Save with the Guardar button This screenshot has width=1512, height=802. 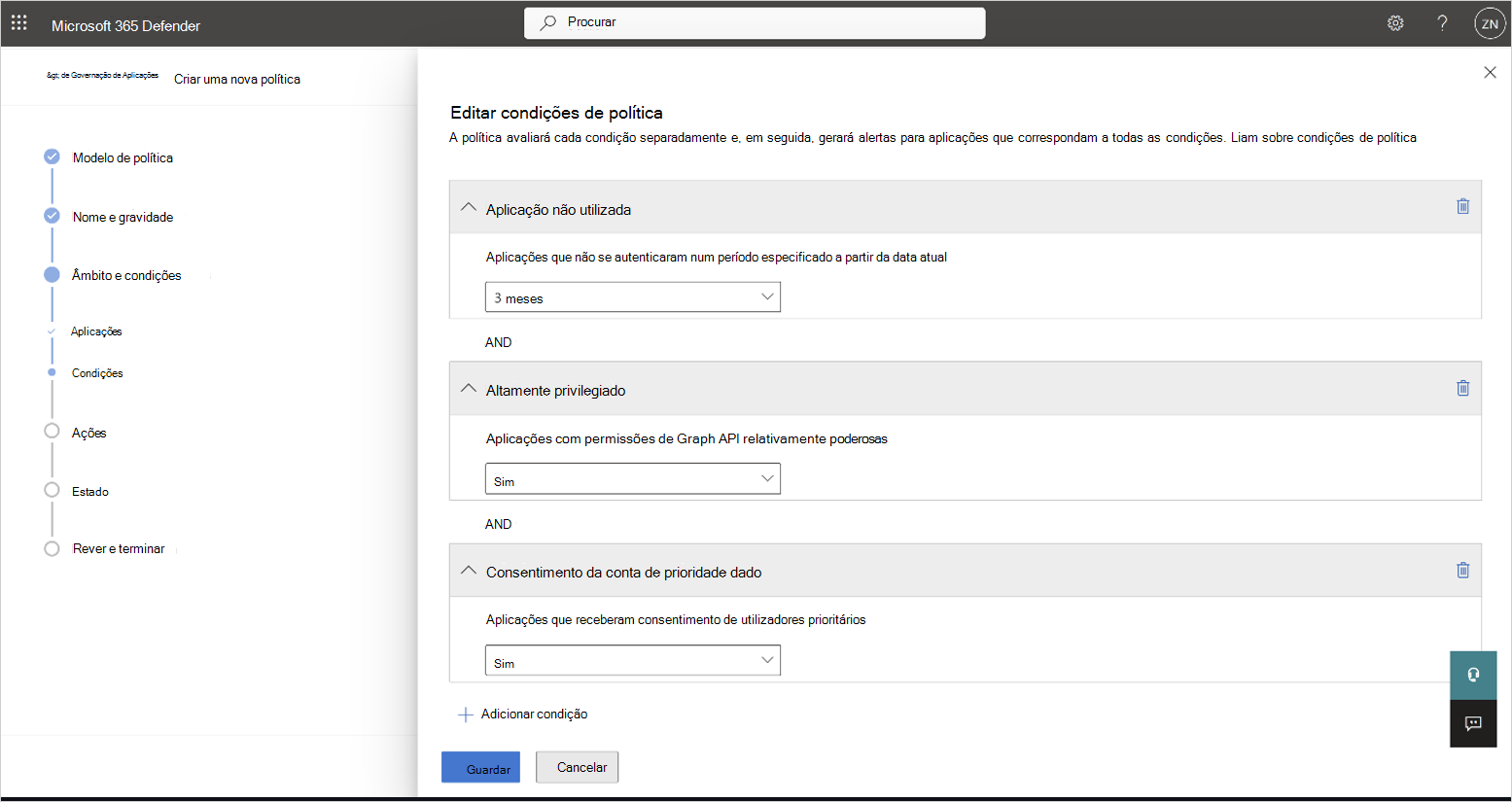coord(480,767)
